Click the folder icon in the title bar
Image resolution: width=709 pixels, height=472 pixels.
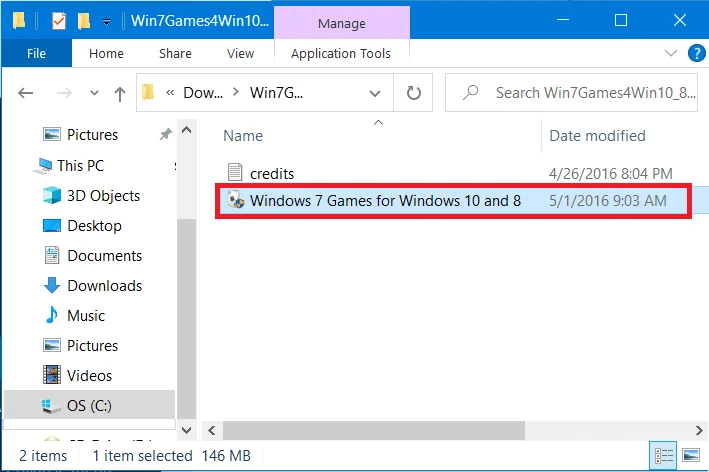click(19, 20)
